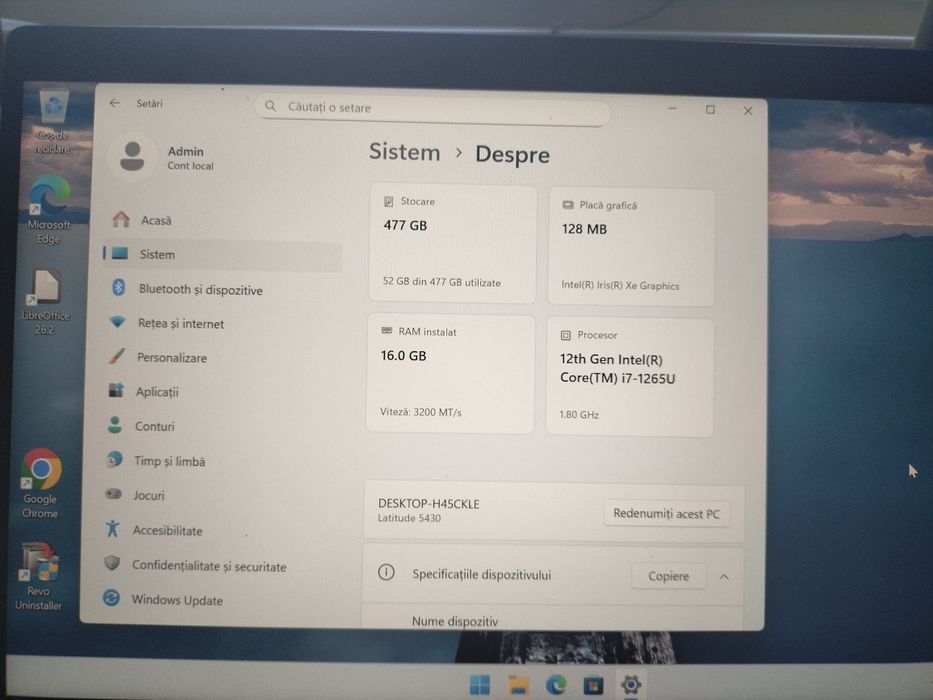Viewport: 933px width, 700px height.
Task: Open Jocuri settings page
Action: 149,495
